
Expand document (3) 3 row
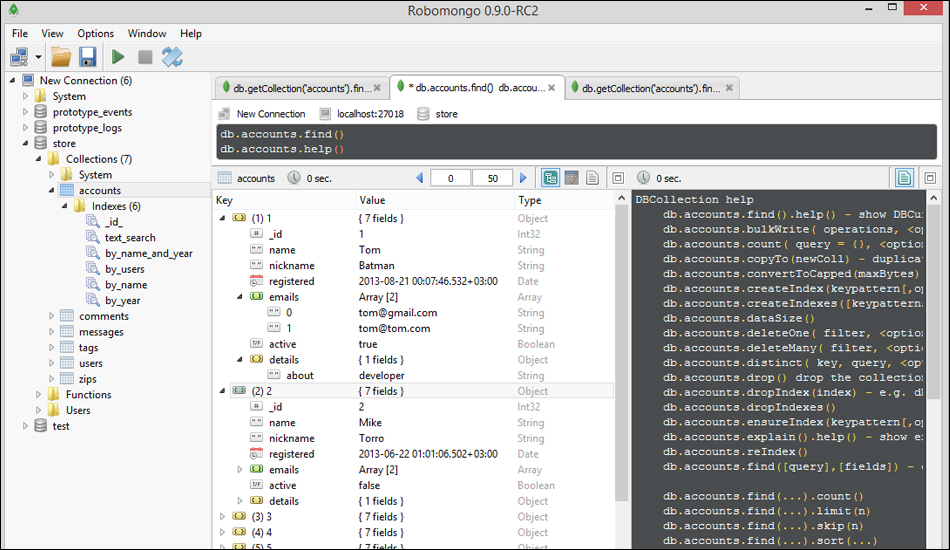(222, 517)
